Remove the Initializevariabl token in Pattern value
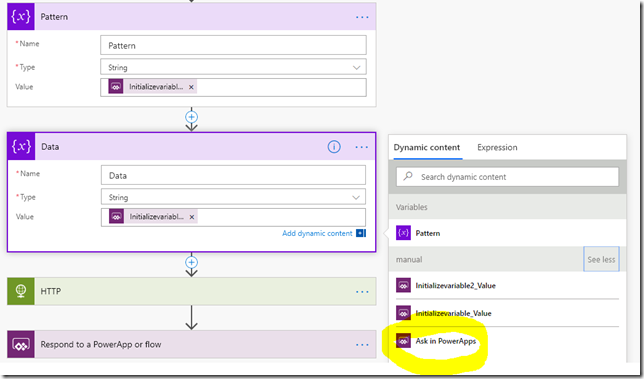The width and height of the screenshot is (644, 379). (x=191, y=87)
